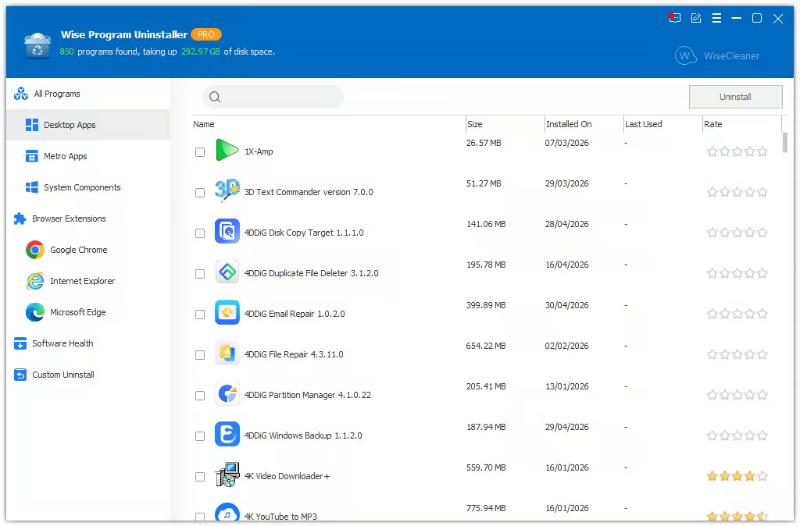The image size is (800, 526).
Task: Switch to Metro Apps list
Action: [x=88, y=156]
